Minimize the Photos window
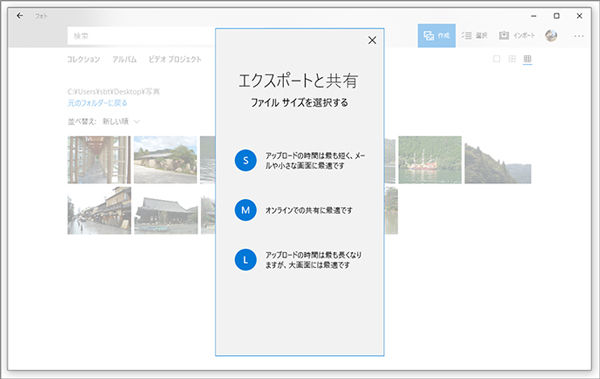The image size is (600, 379). point(534,16)
